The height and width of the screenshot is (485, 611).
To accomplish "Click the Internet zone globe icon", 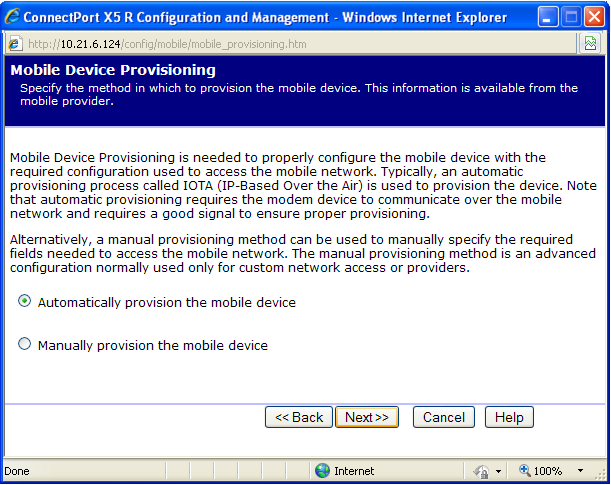I will pos(322,471).
